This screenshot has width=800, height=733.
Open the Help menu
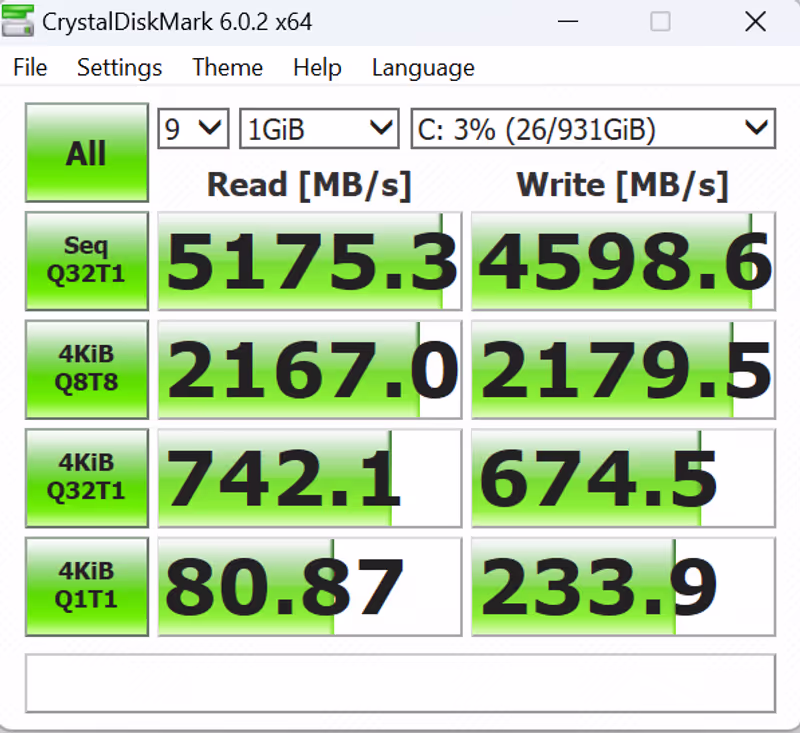point(317,68)
